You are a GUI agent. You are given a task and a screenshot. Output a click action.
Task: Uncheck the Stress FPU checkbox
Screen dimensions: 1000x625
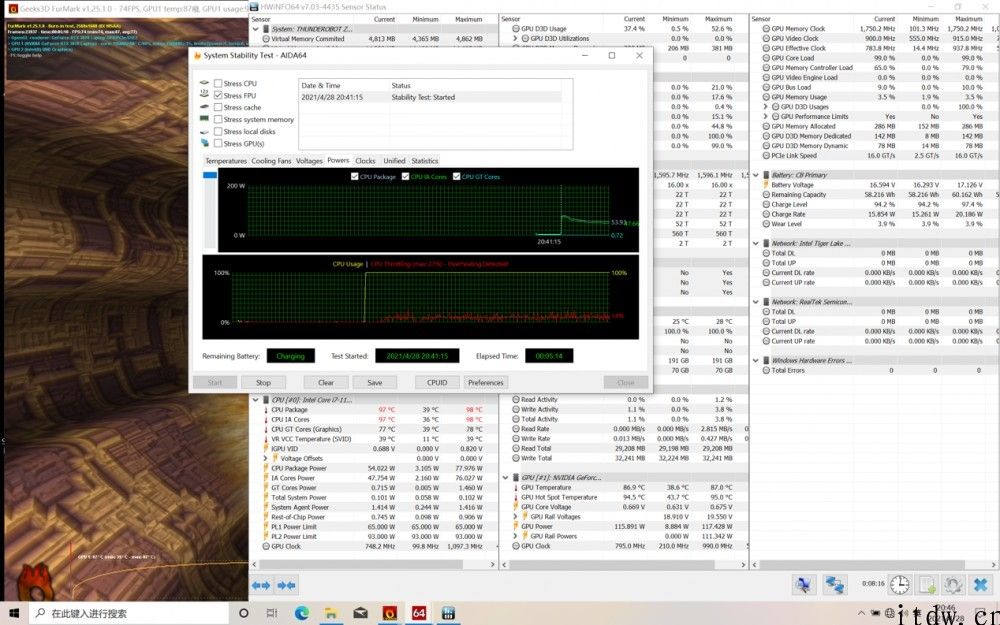point(218,95)
